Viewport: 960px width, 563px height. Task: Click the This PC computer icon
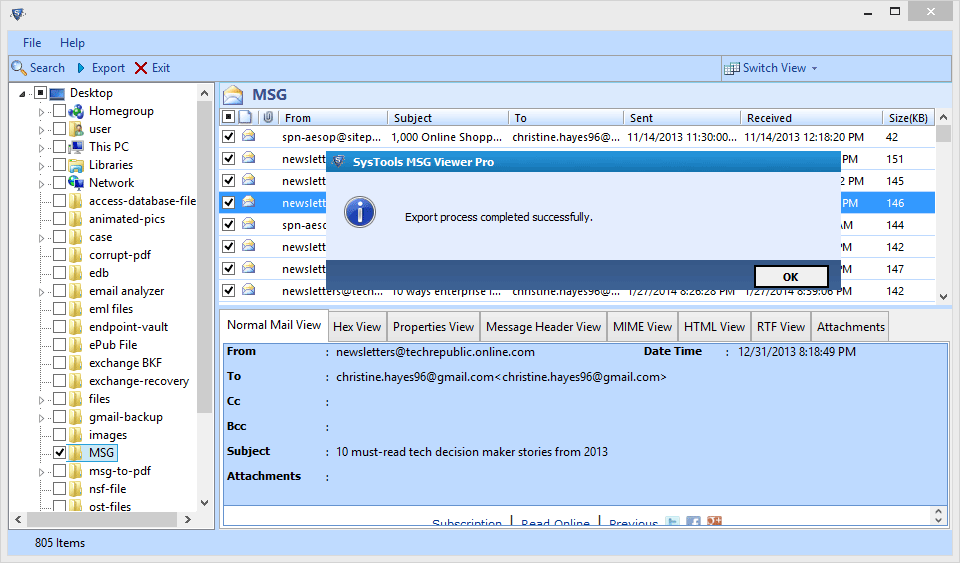click(76, 147)
